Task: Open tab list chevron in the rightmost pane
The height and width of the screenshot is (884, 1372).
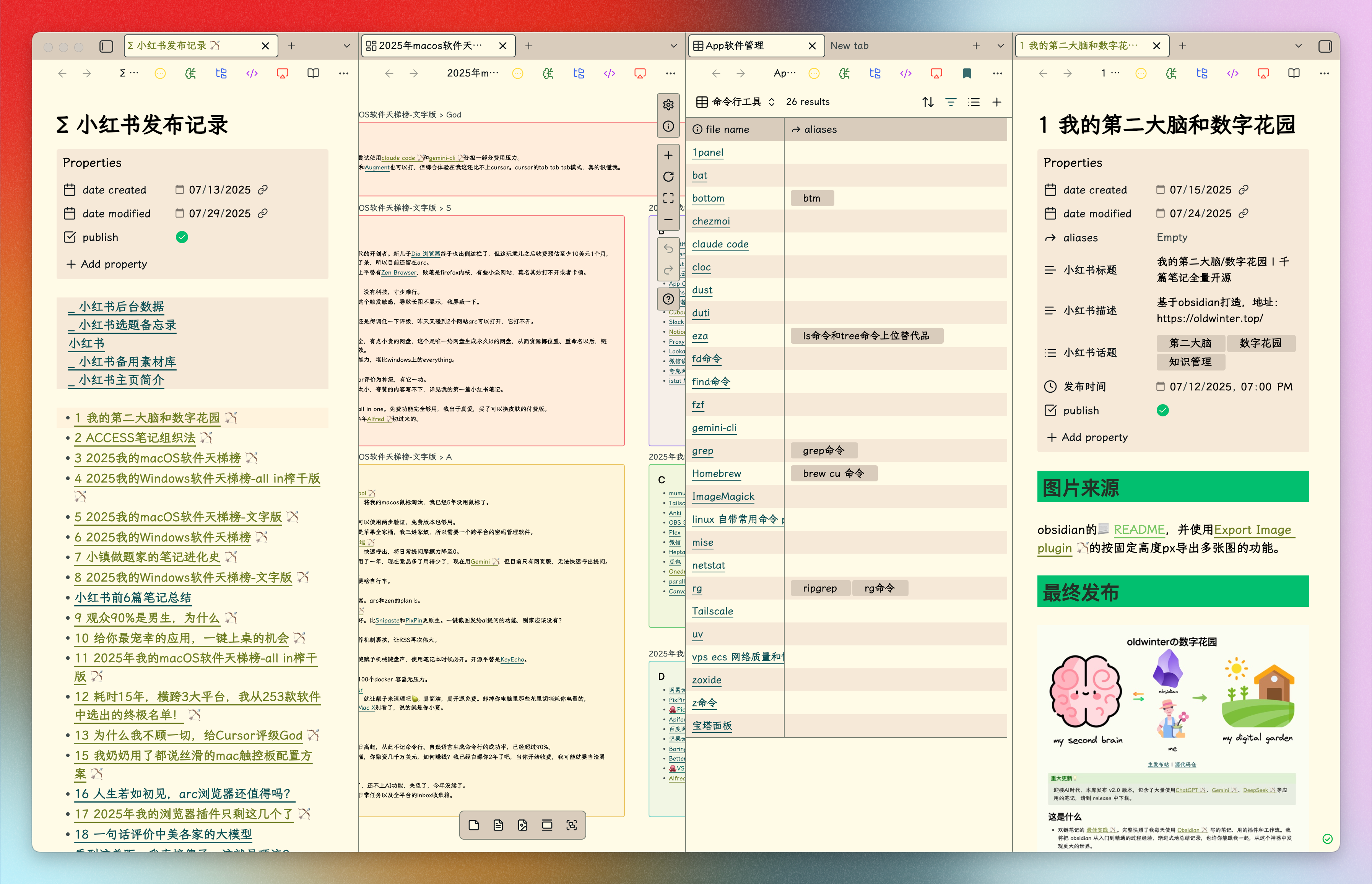Action: tap(1299, 46)
